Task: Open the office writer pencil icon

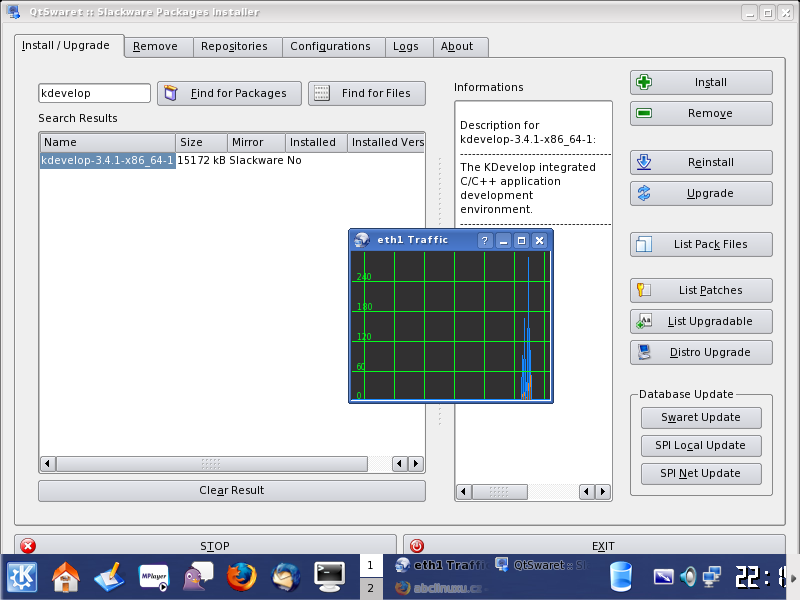Action: 110,577
